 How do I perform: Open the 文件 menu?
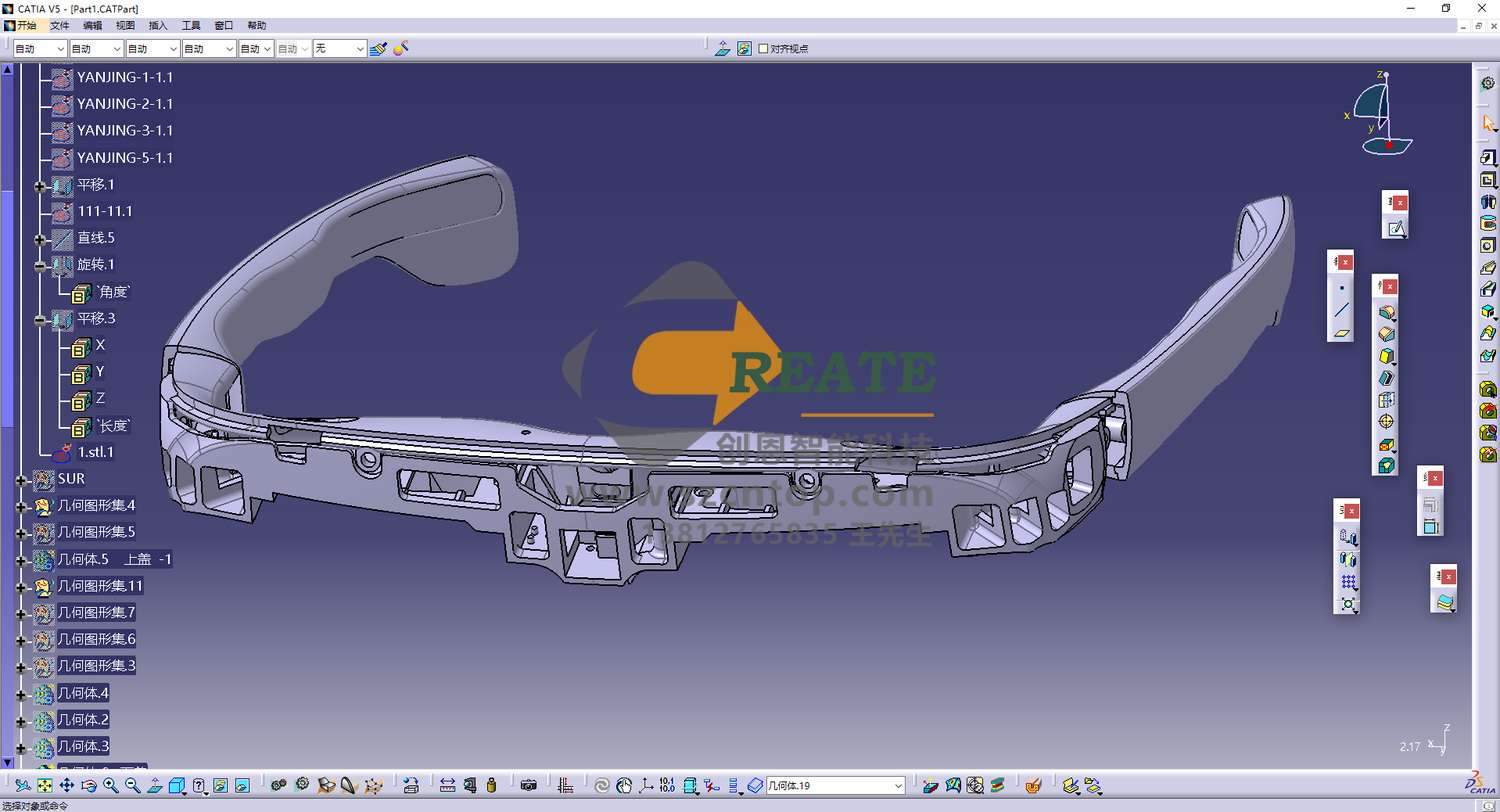click(60, 25)
